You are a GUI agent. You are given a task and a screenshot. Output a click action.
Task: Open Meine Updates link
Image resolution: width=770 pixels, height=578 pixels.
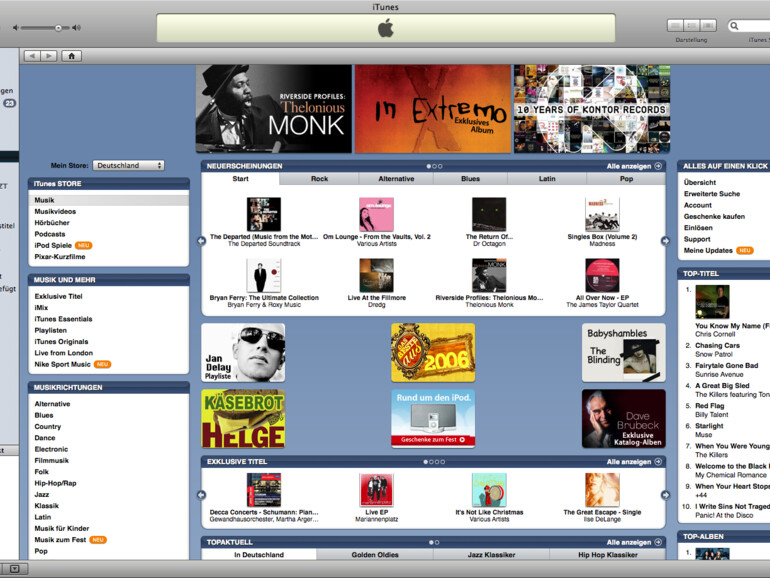tap(708, 250)
